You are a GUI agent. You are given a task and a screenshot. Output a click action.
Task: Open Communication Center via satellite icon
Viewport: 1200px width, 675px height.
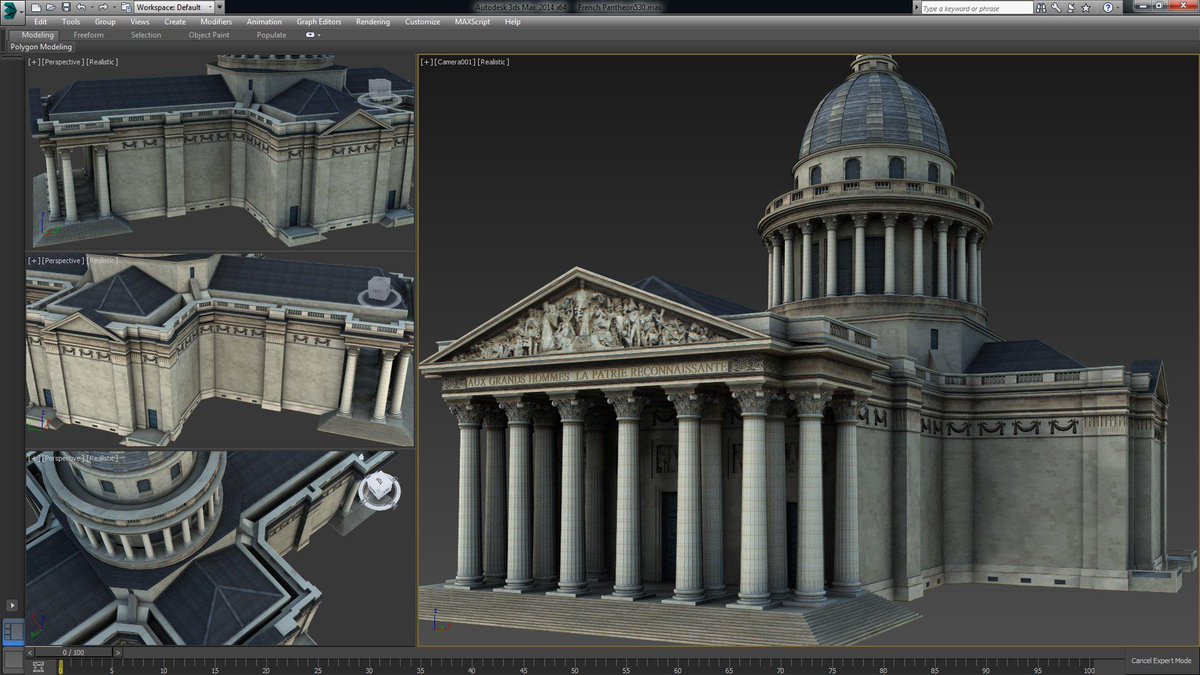(x=1071, y=7)
